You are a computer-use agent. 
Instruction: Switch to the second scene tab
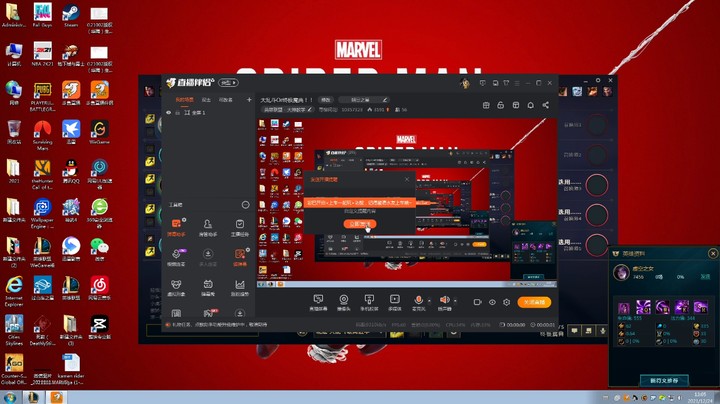tap(207, 100)
